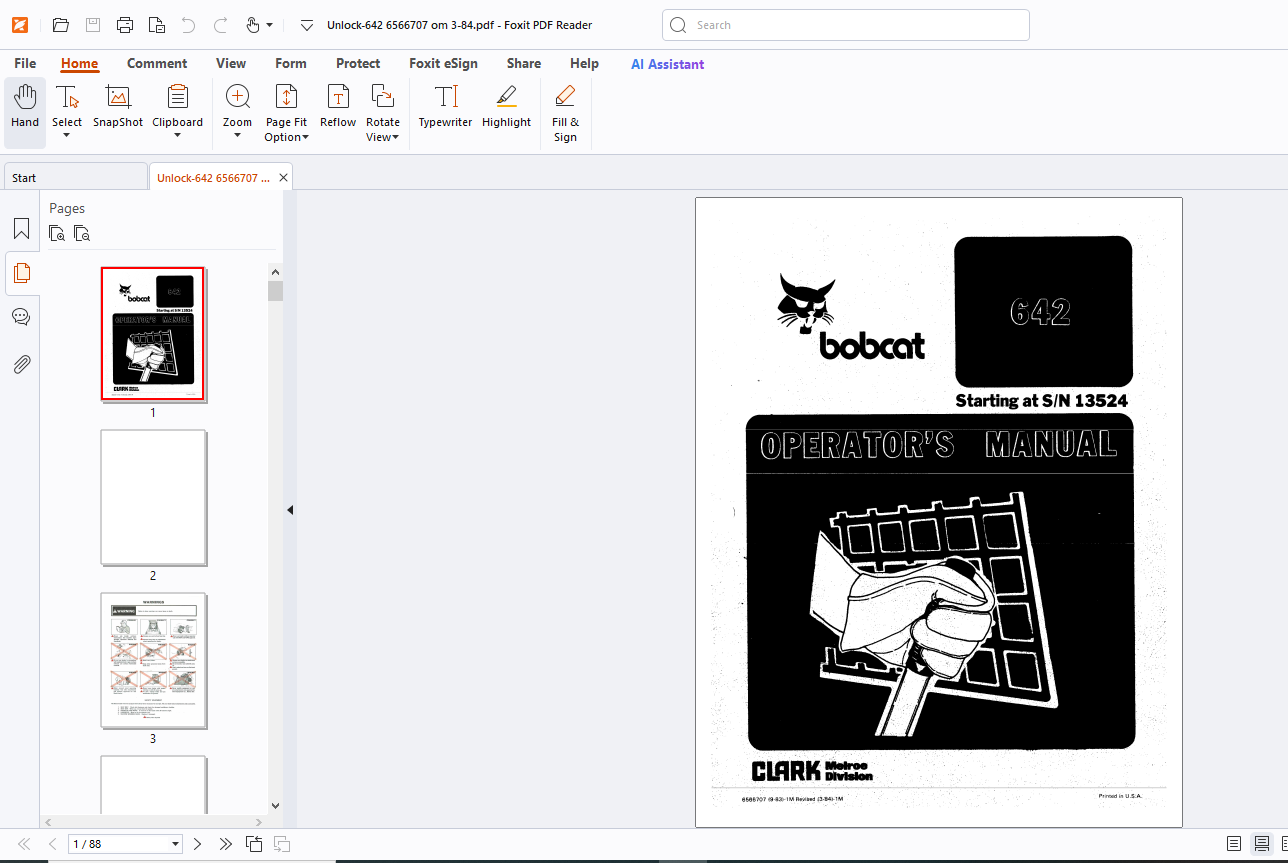Select the Highlight tool

(506, 106)
